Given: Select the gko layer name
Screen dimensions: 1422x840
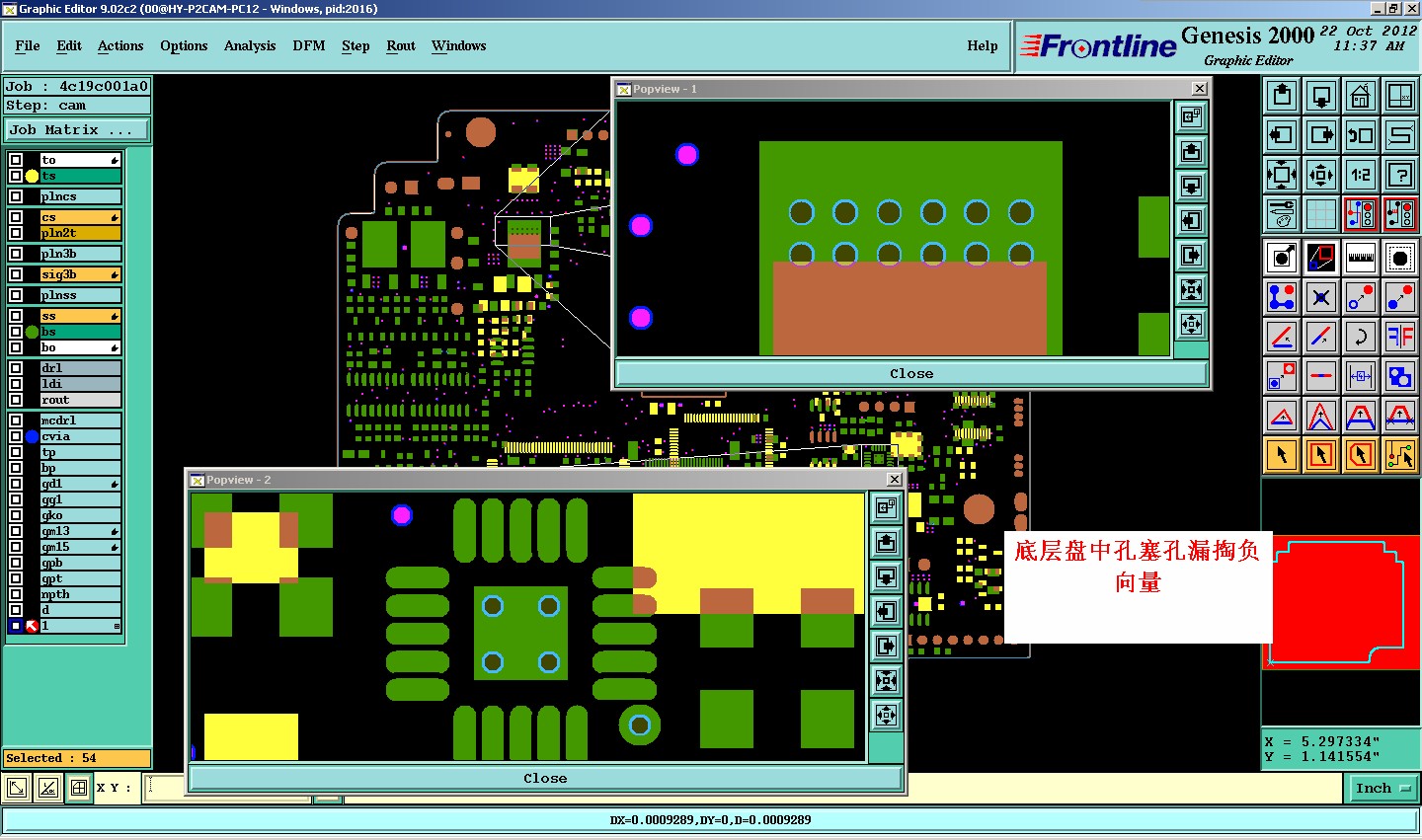Looking at the screenshot, I should click(x=80, y=515).
